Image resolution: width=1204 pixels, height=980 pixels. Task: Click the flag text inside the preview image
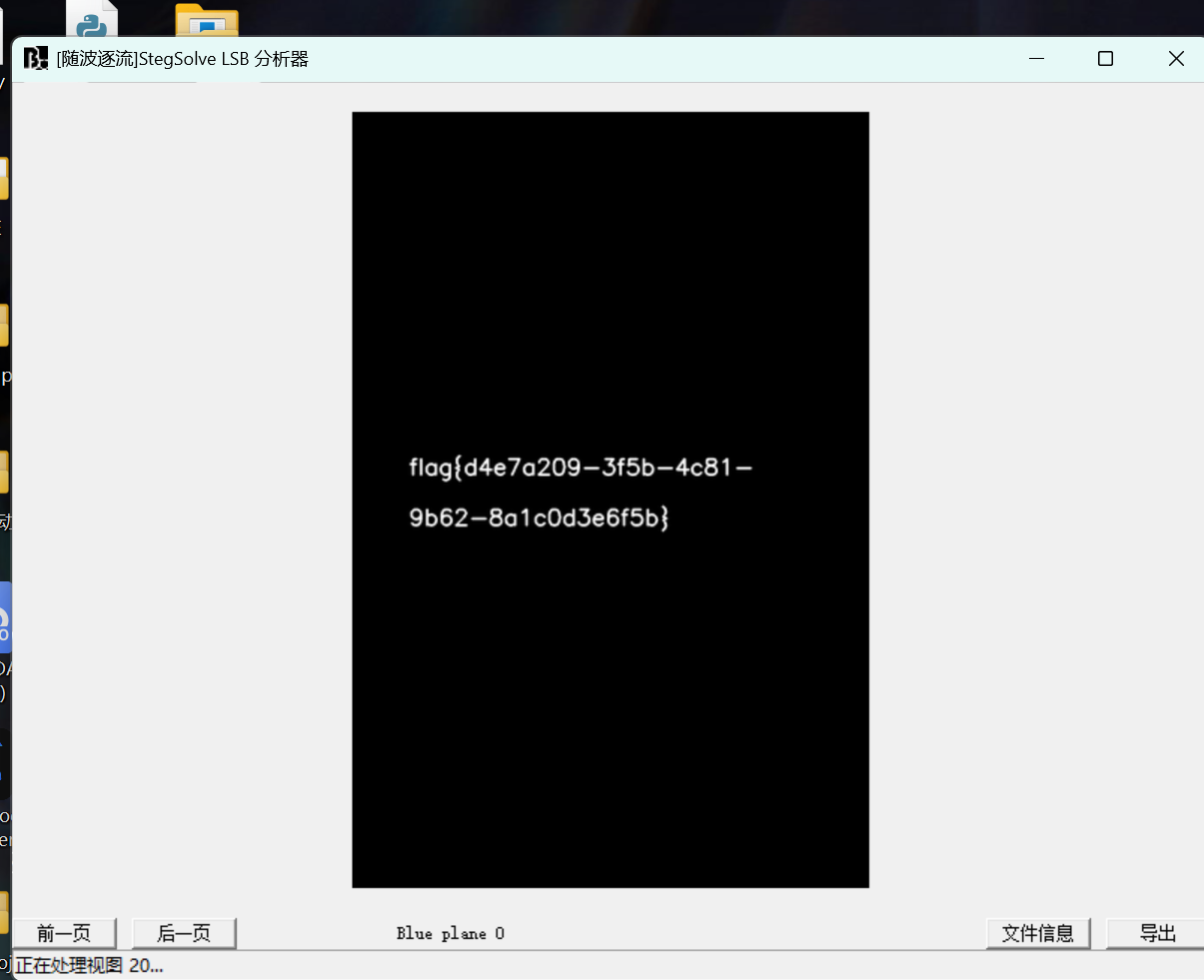(x=581, y=467)
